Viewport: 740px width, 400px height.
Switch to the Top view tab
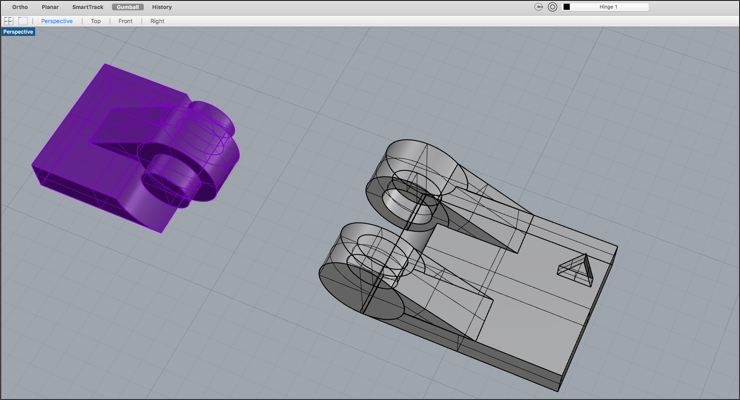click(96, 21)
